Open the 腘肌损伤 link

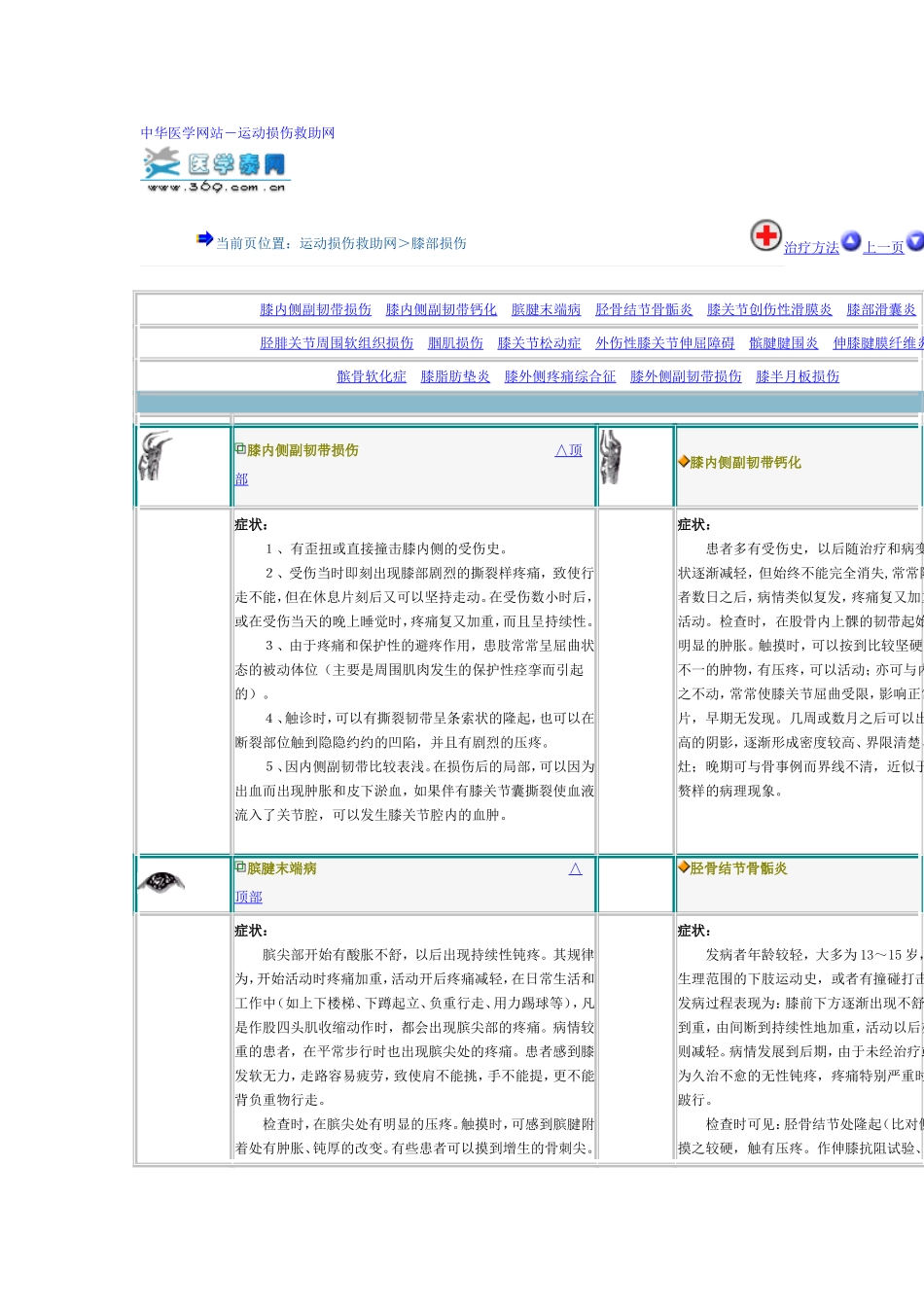455,343
